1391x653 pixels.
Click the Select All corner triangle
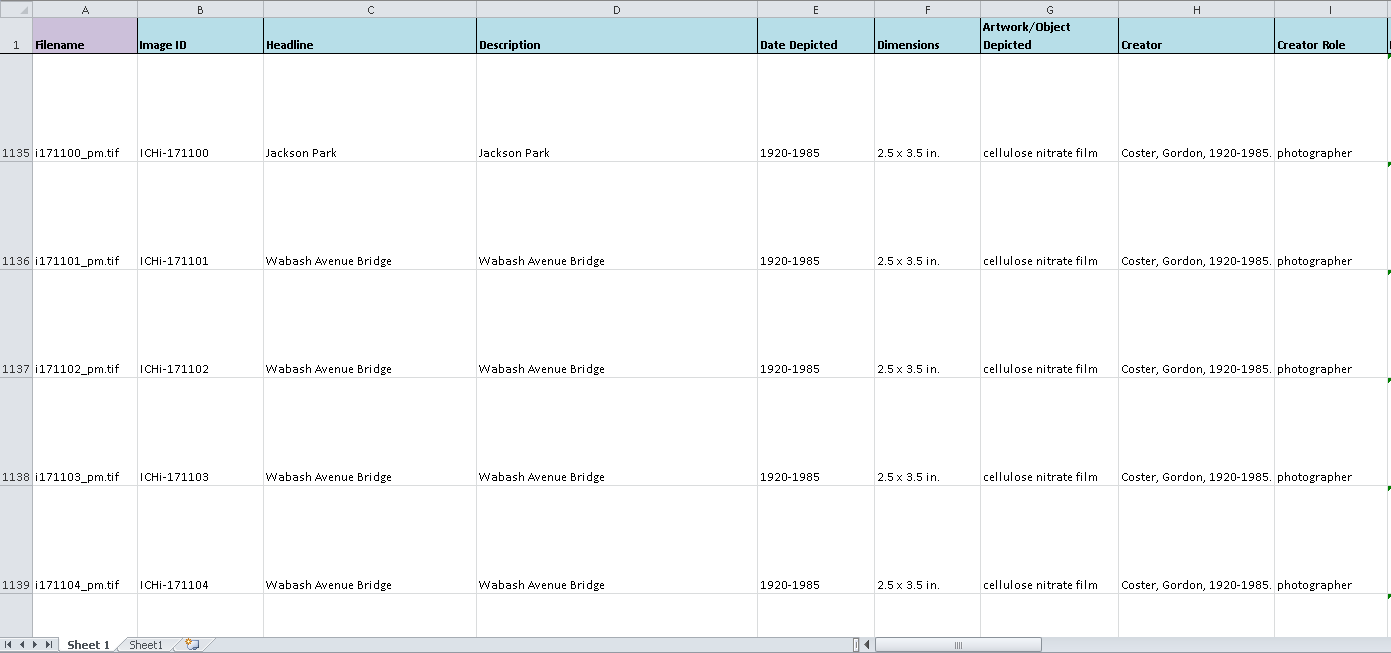[16, 9]
